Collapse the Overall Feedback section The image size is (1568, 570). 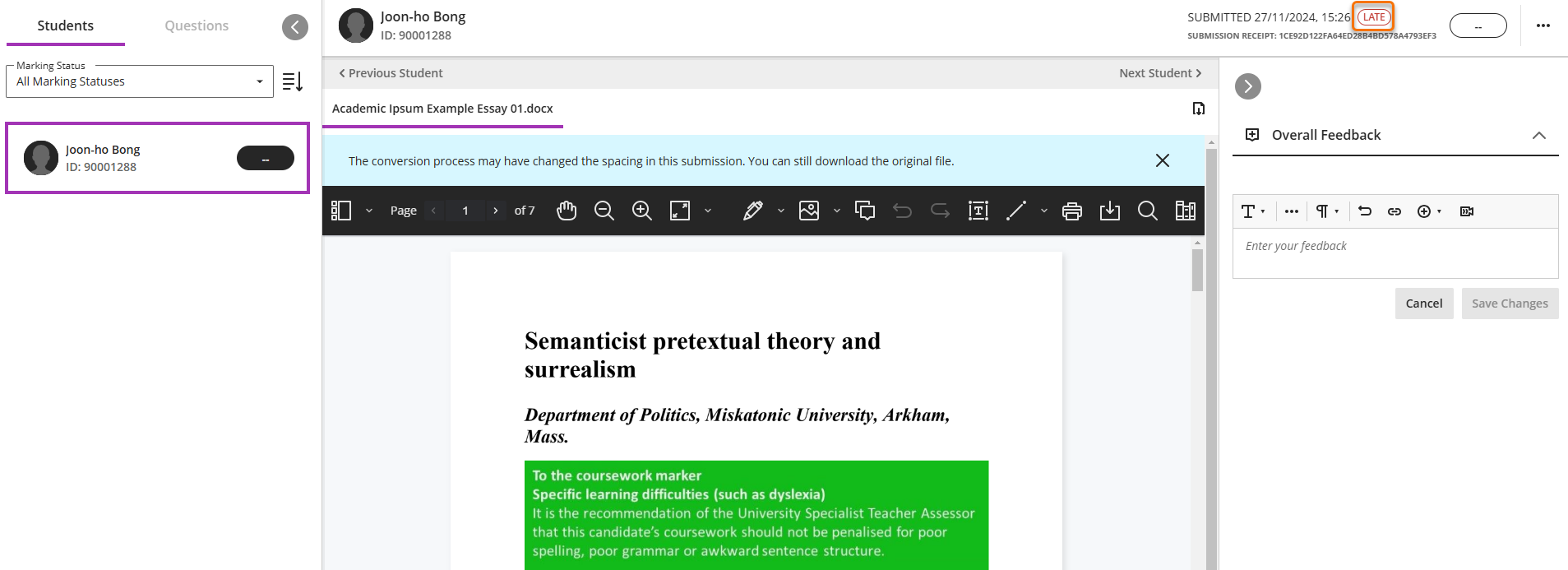[1539, 135]
